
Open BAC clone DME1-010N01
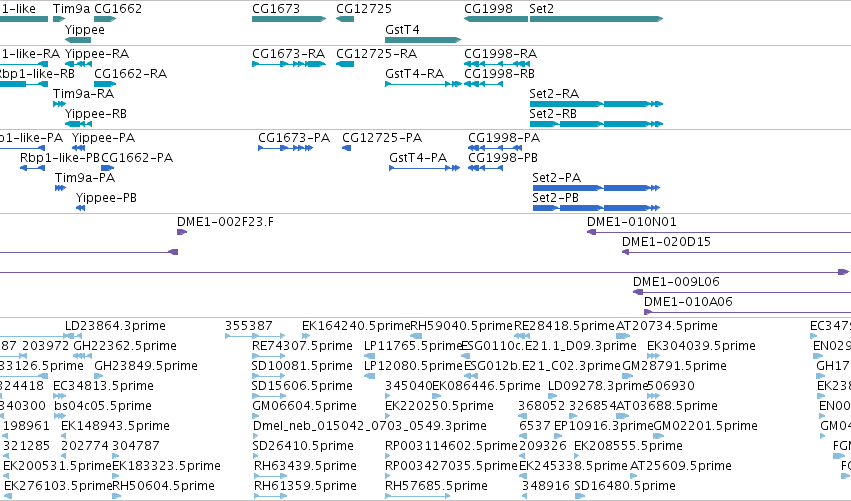click(x=719, y=232)
